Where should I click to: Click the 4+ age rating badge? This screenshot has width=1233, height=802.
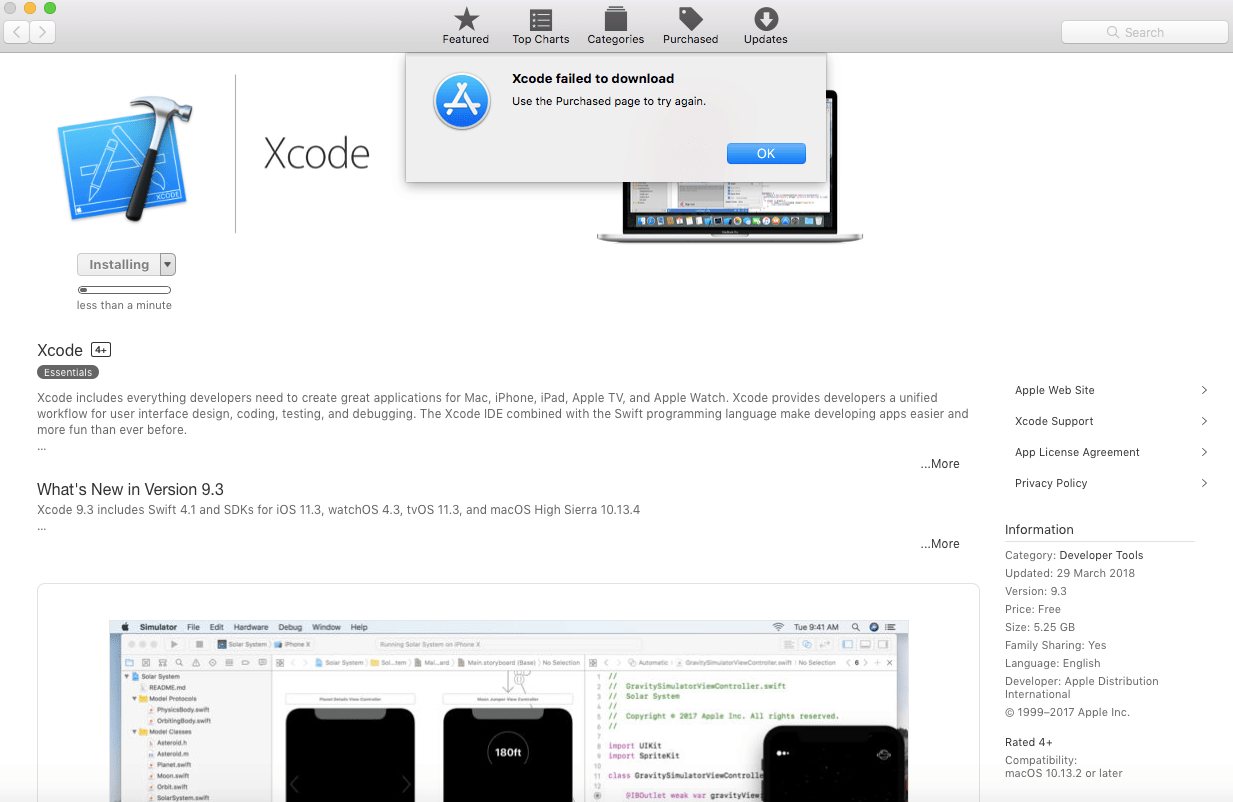coord(100,350)
